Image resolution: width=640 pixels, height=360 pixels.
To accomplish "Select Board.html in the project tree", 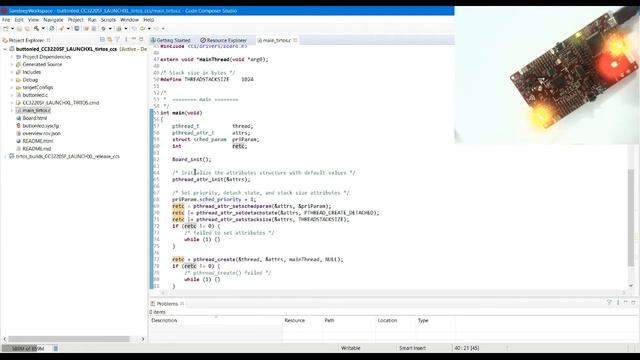I will click(31, 118).
